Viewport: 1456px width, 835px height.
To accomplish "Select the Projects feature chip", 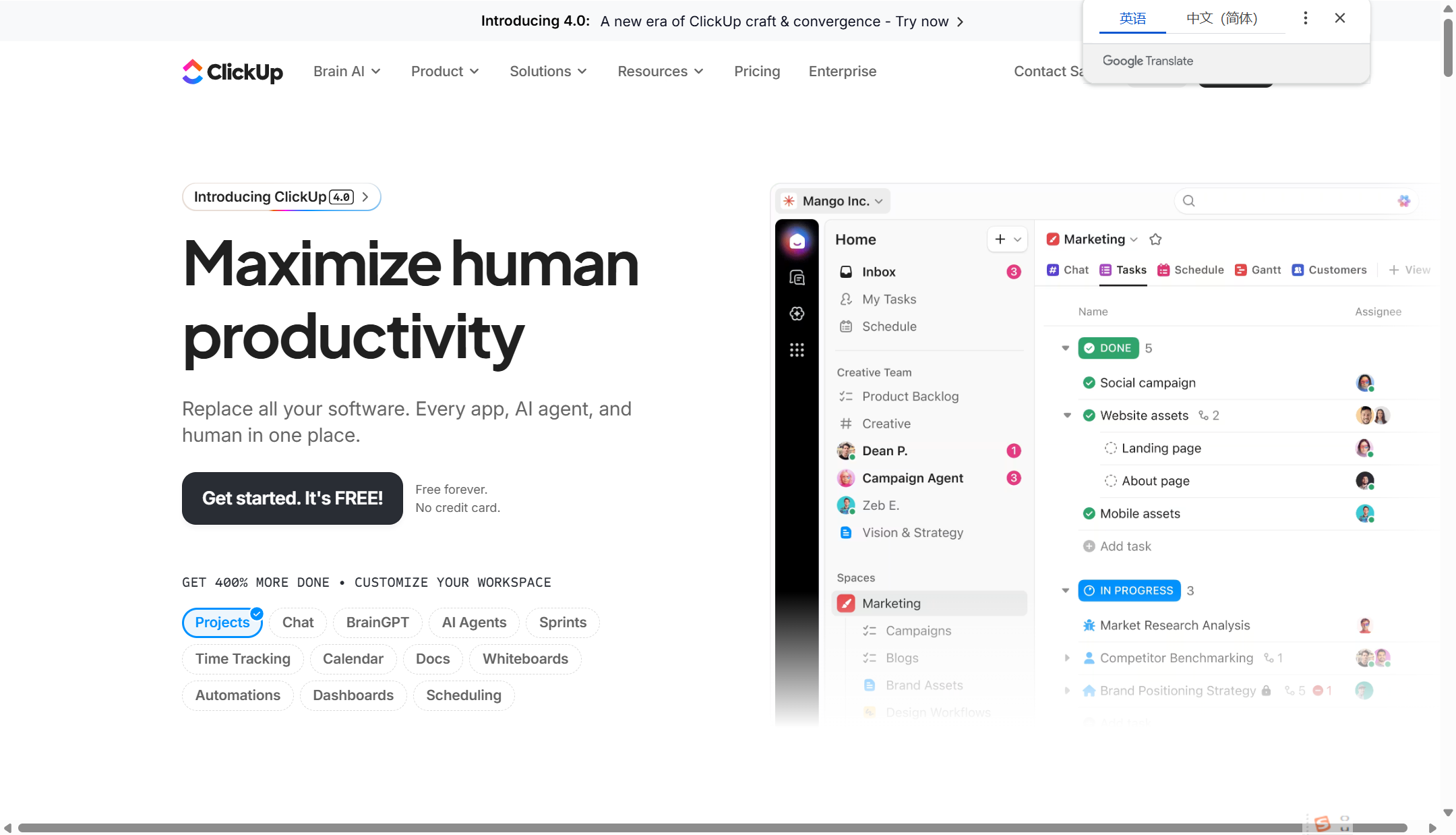I will [222, 623].
